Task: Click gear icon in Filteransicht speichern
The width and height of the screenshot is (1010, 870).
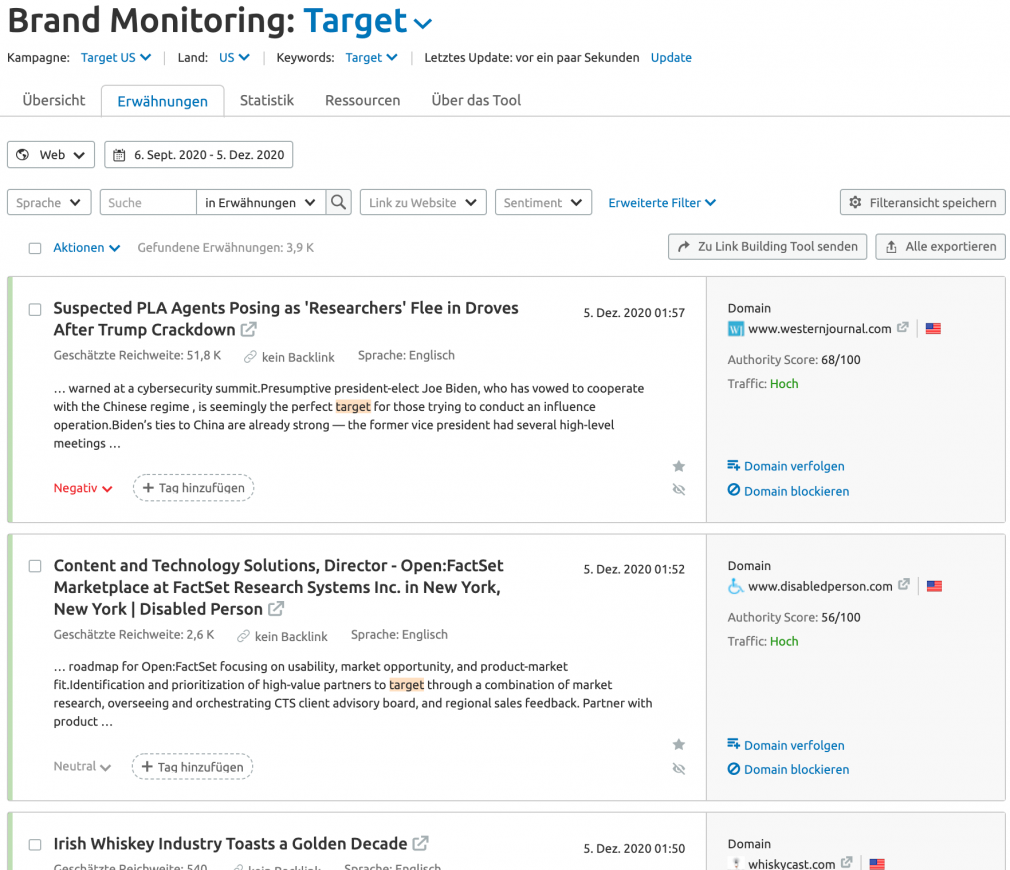Action: click(855, 202)
